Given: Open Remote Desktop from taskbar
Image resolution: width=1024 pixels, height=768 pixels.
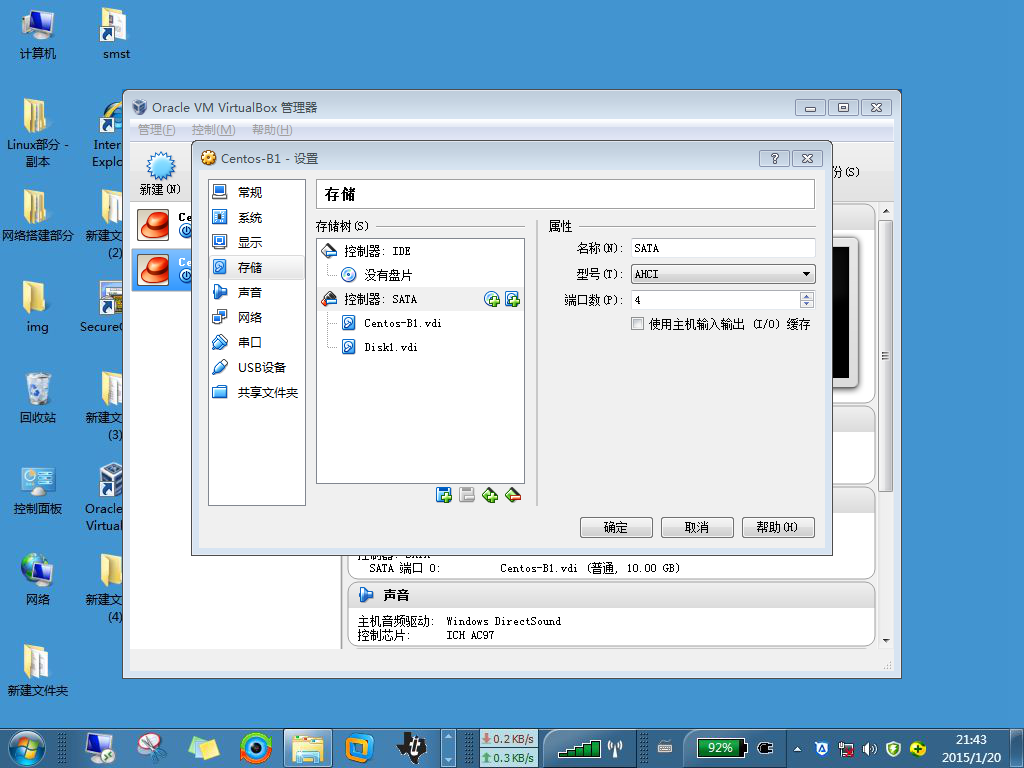Looking at the screenshot, I should click(100, 748).
